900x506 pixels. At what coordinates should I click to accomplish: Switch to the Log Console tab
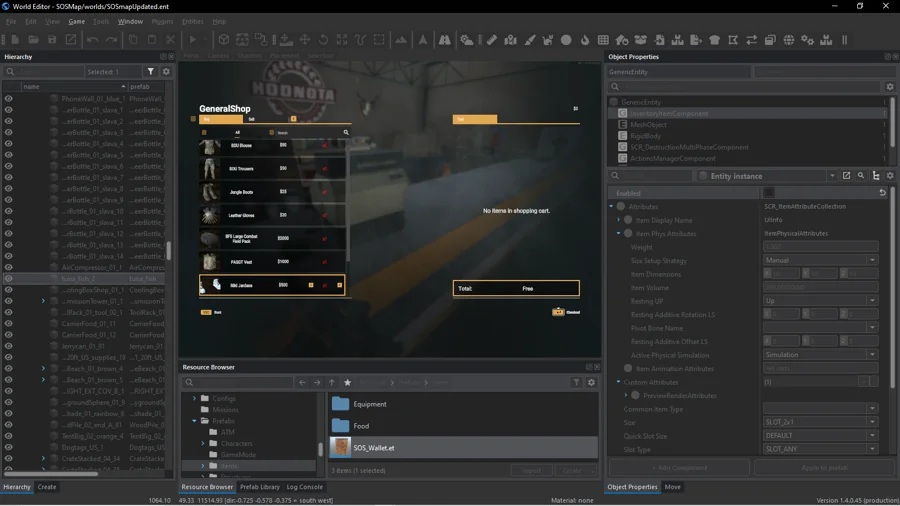[305, 486]
